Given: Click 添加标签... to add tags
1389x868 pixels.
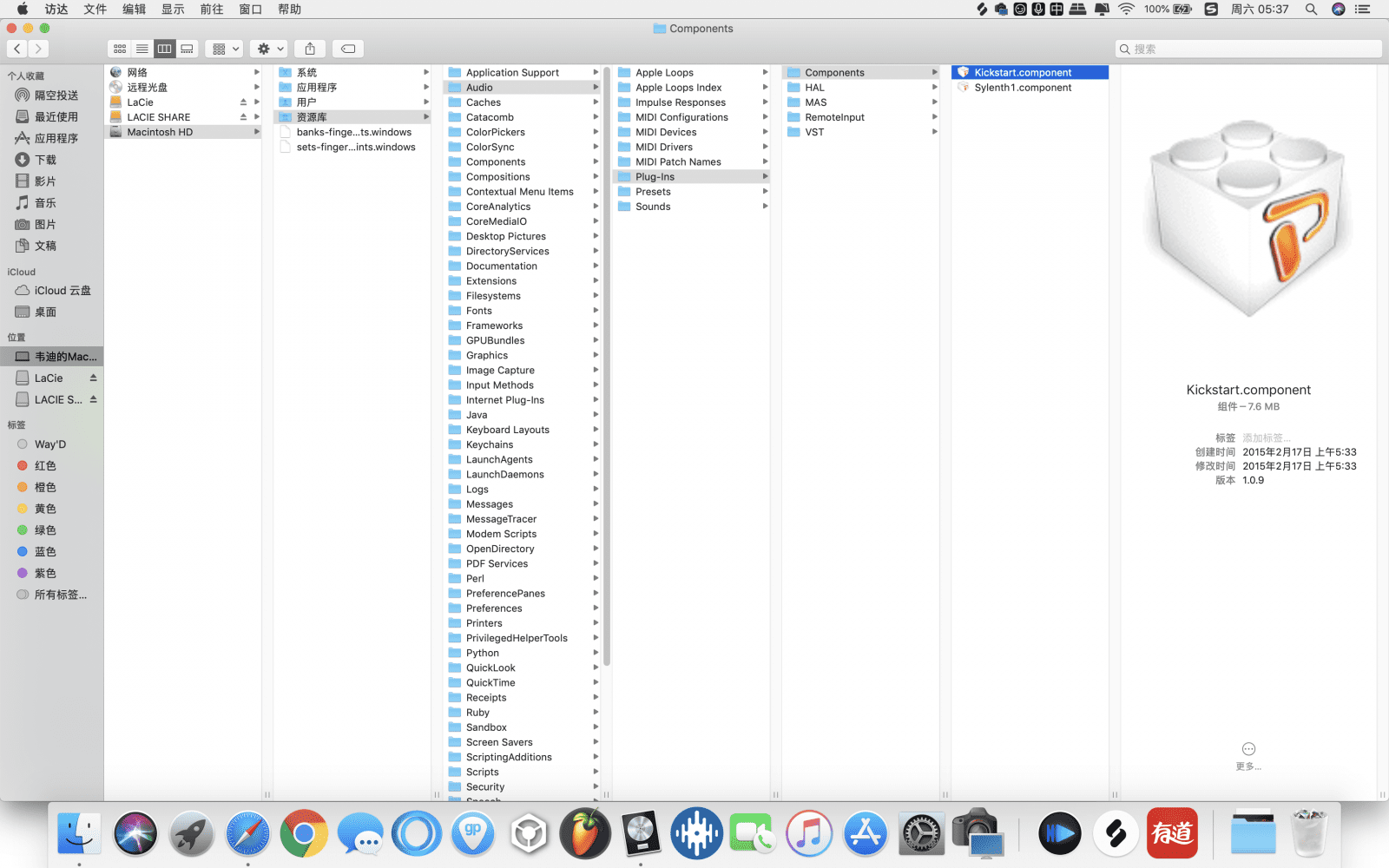Looking at the screenshot, I should (x=1266, y=438).
